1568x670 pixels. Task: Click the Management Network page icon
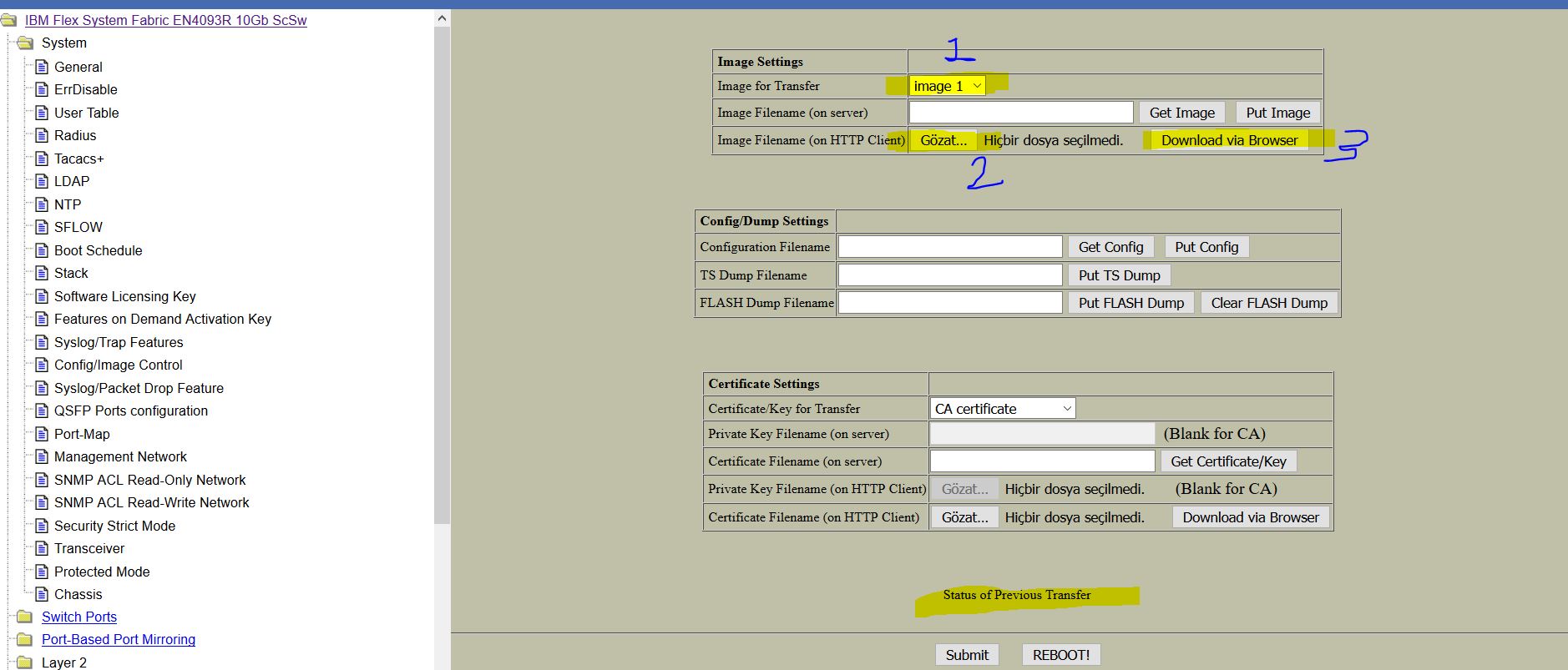[42, 456]
